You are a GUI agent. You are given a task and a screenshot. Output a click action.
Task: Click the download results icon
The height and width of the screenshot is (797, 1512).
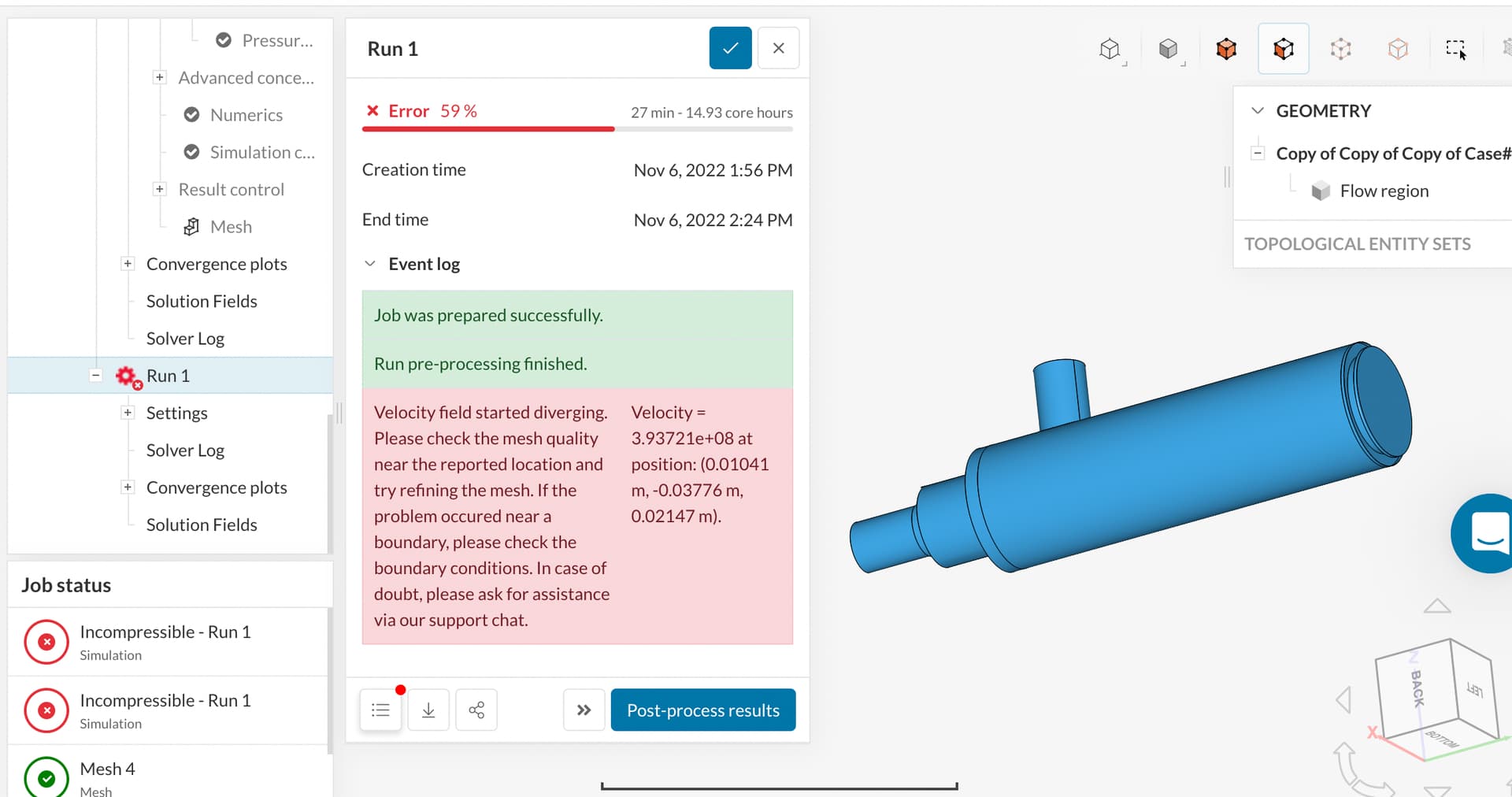click(428, 710)
